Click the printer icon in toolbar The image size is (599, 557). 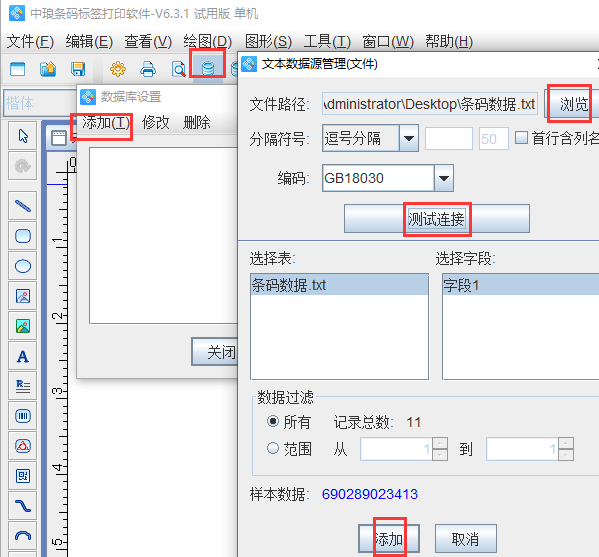coord(148,69)
